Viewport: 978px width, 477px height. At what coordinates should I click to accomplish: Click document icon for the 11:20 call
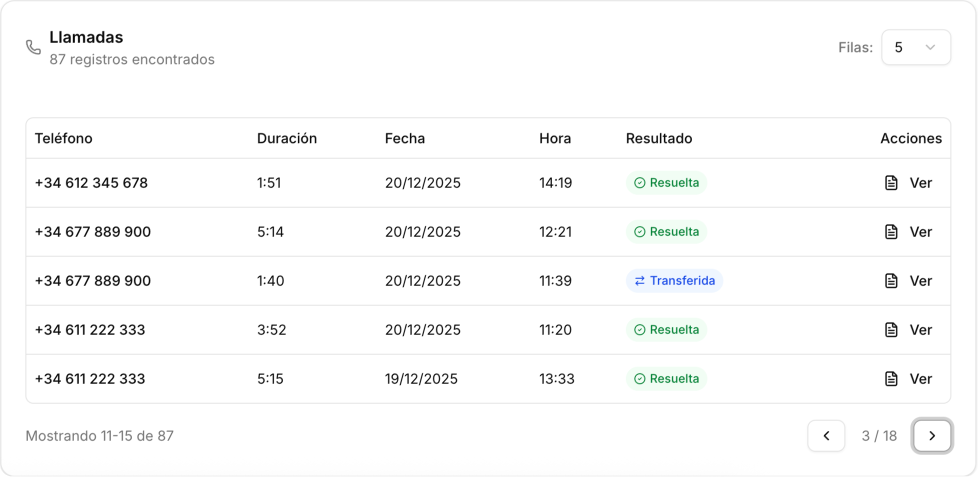pos(891,330)
